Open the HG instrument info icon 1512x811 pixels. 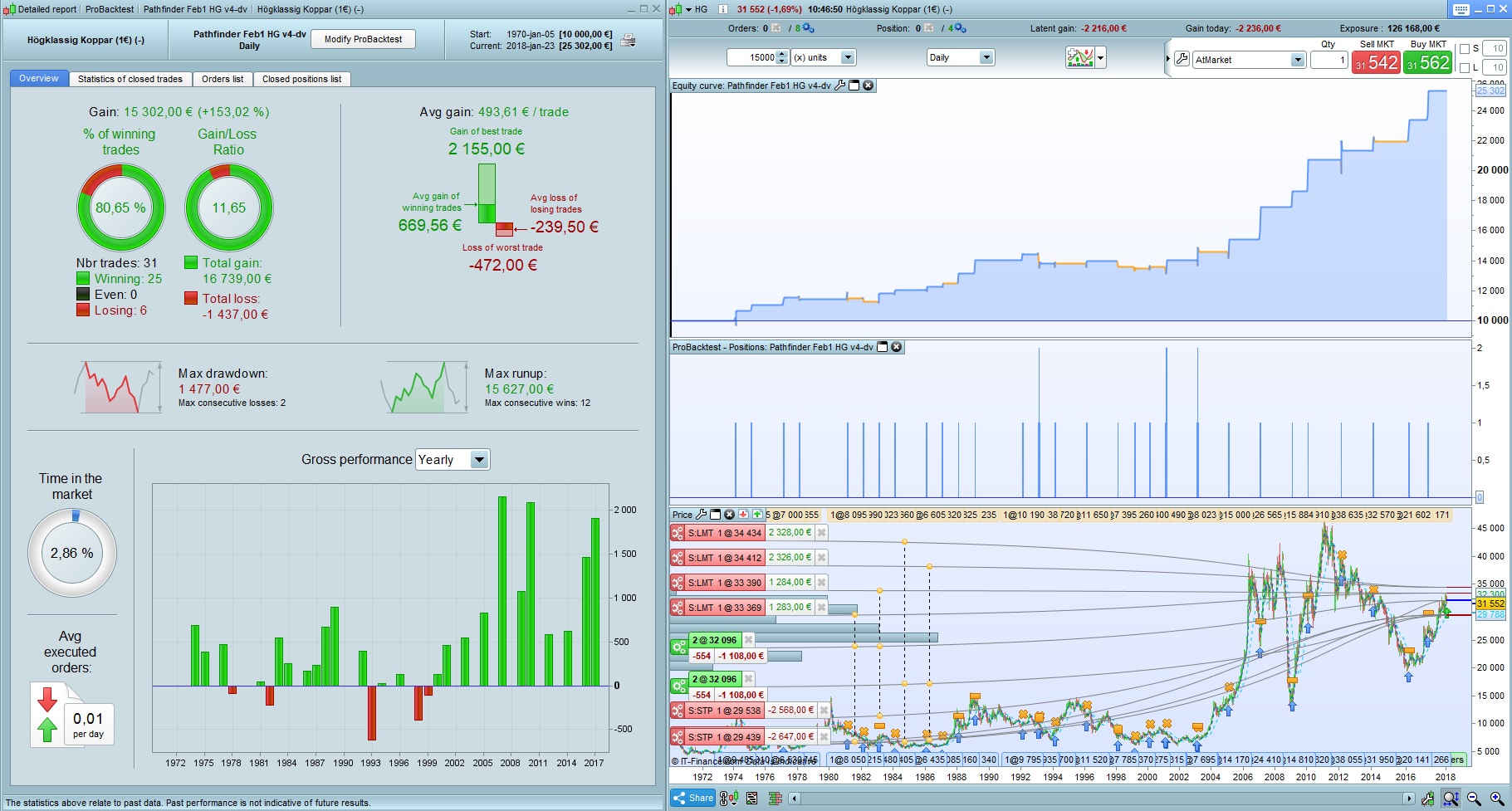[722, 9]
